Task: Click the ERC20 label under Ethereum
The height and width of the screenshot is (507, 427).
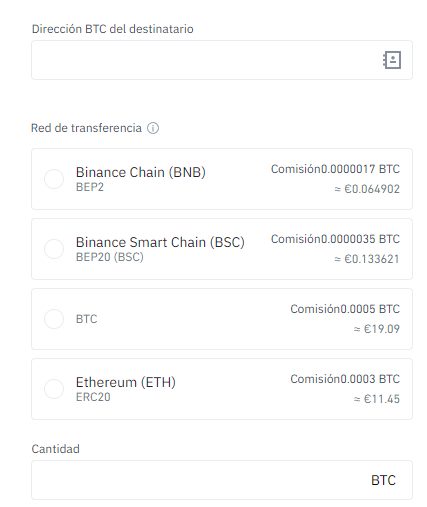Action: click(93, 397)
